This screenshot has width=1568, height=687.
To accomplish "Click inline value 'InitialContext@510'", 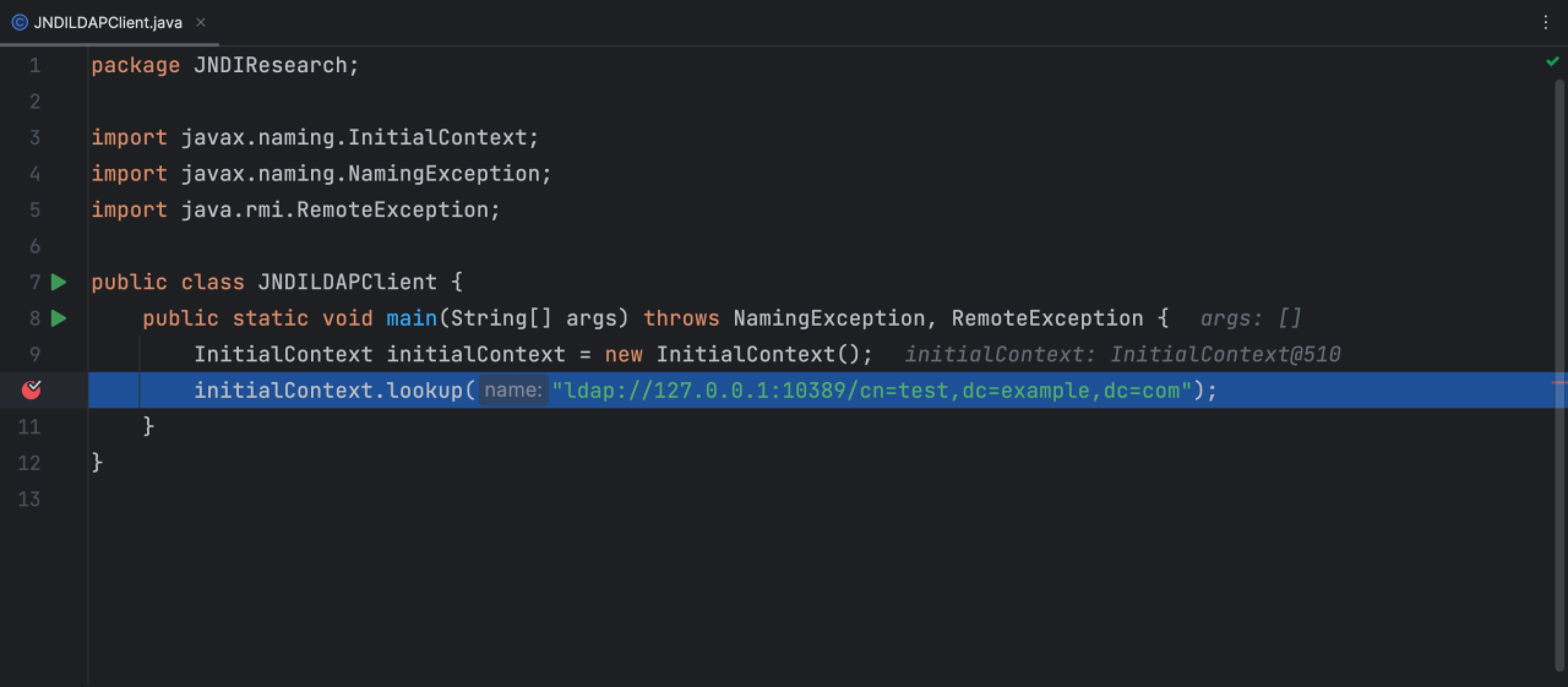I will [1225, 355].
